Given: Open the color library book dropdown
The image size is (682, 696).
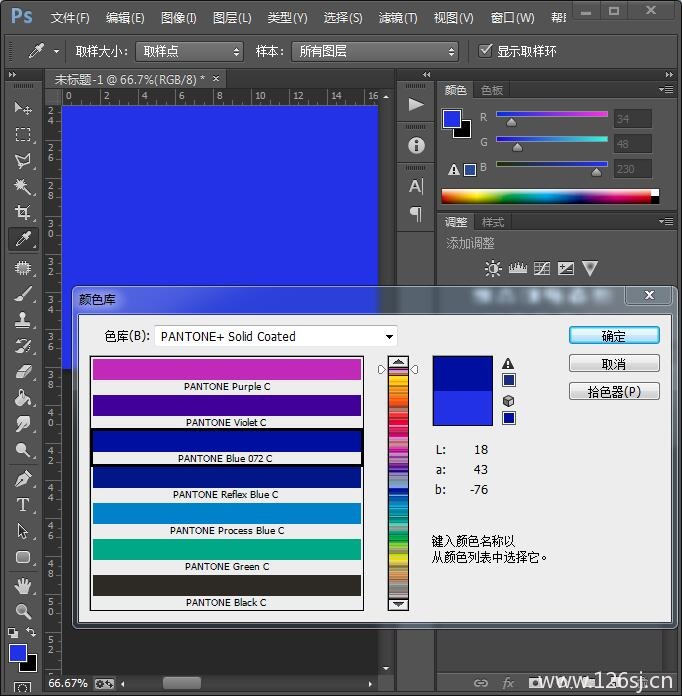Looking at the screenshot, I should click(x=276, y=336).
